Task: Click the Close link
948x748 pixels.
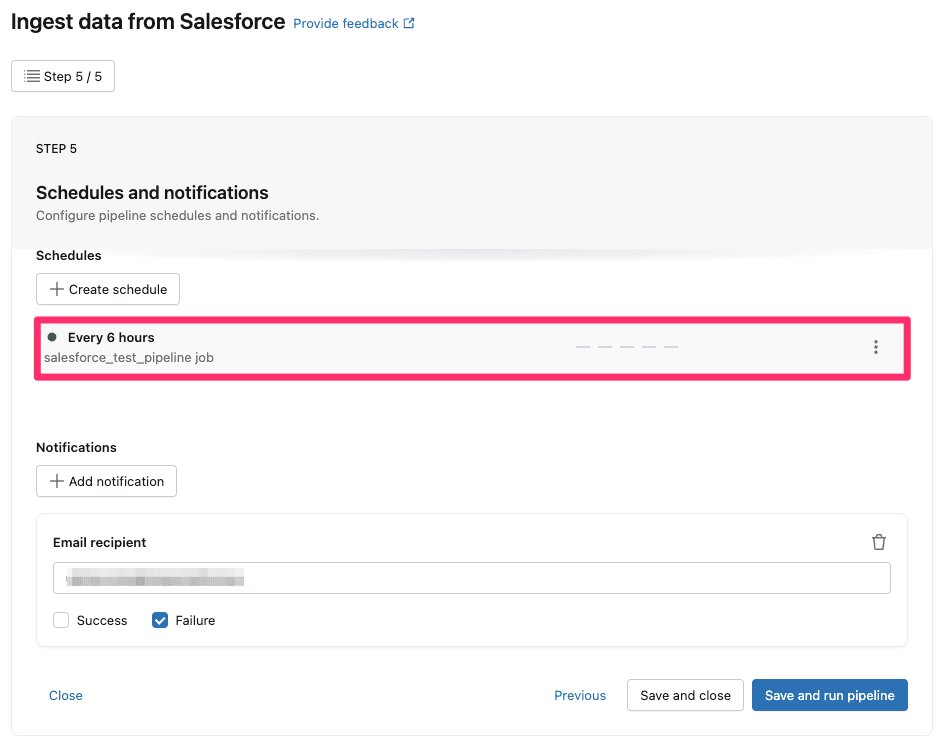Action: (65, 694)
